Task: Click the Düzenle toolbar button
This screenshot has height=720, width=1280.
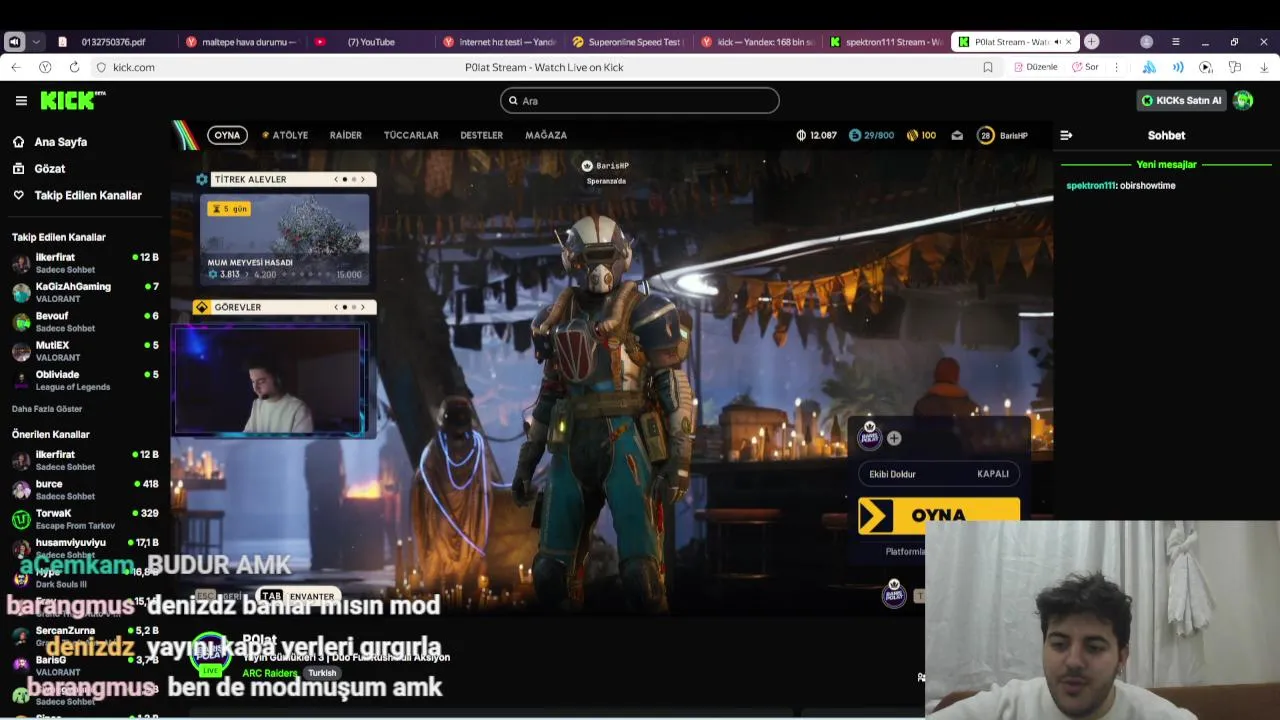Action: click(x=1035, y=67)
